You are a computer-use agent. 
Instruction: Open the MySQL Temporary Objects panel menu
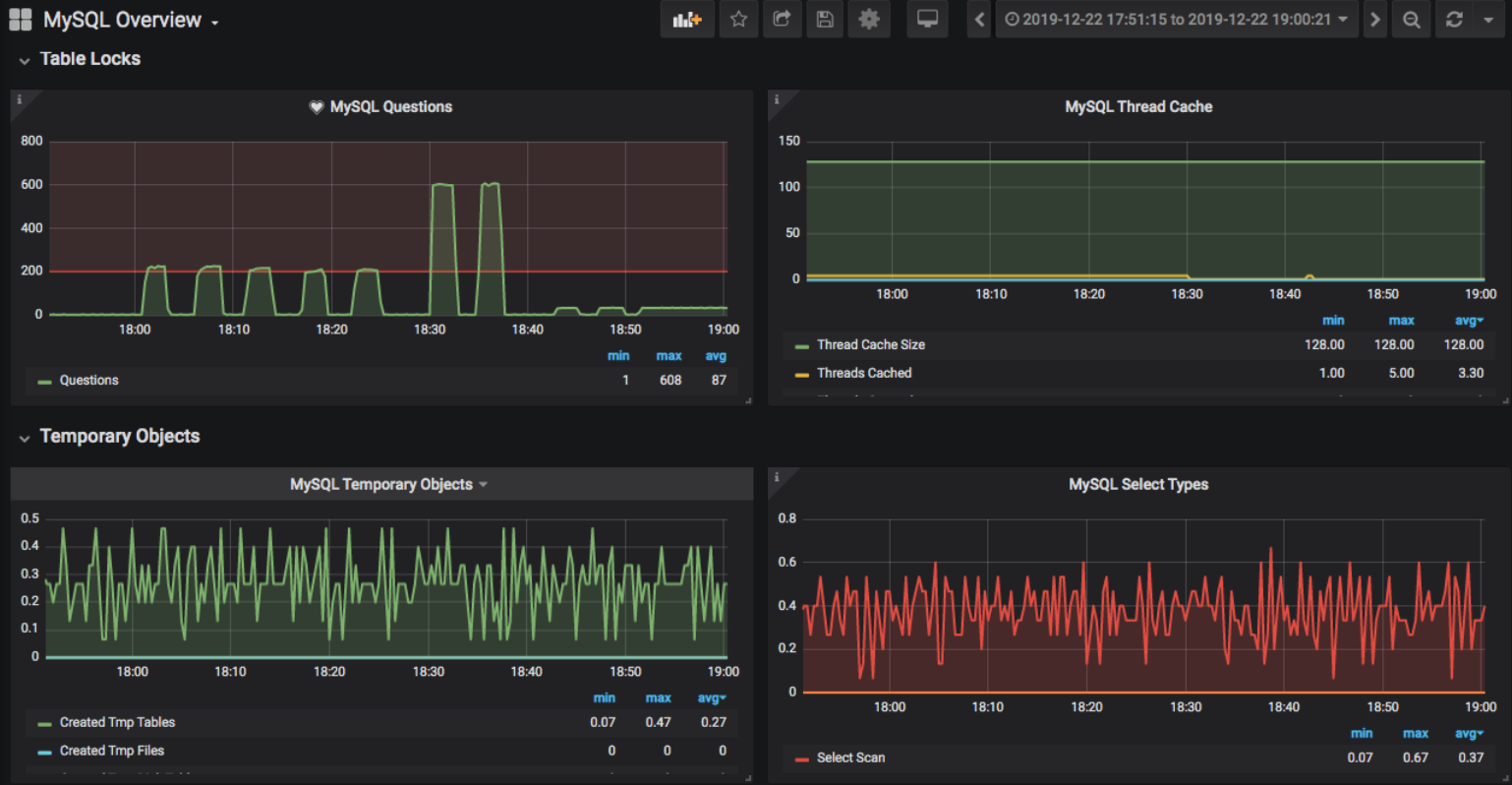click(388, 485)
